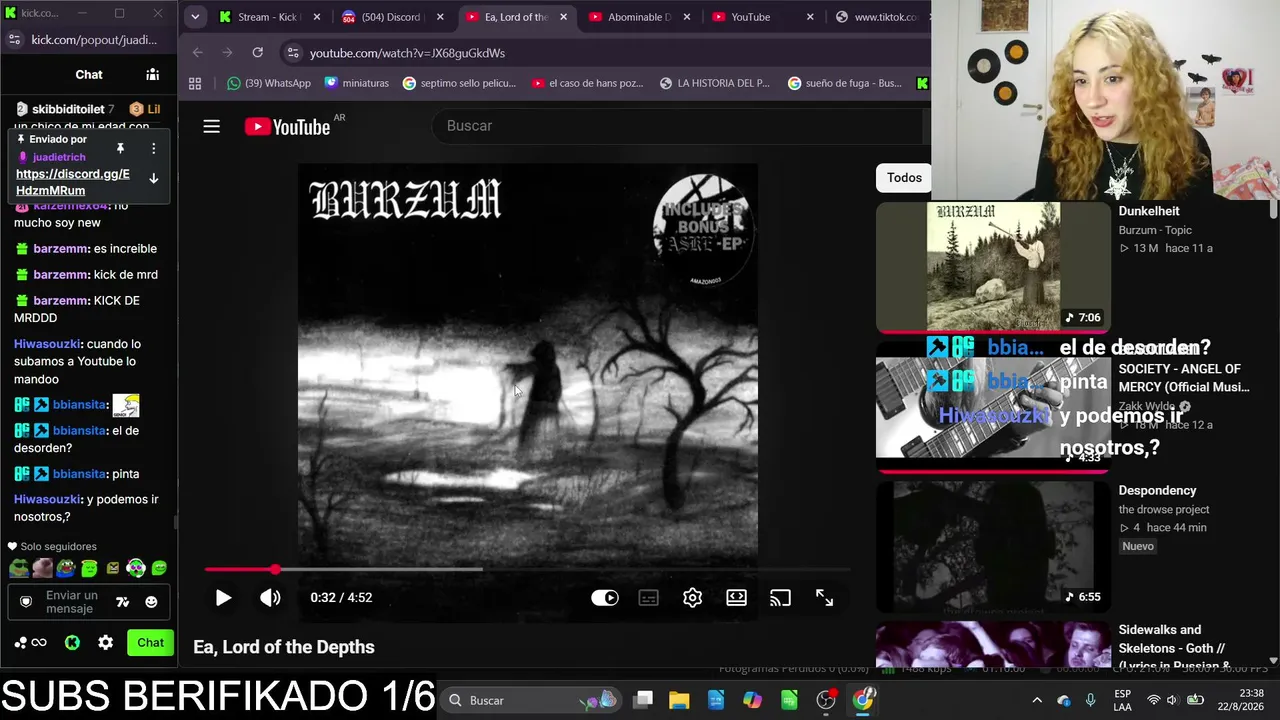The height and width of the screenshot is (720, 1280).
Task: Open OBS Studio from the taskbar
Action: [826, 700]
